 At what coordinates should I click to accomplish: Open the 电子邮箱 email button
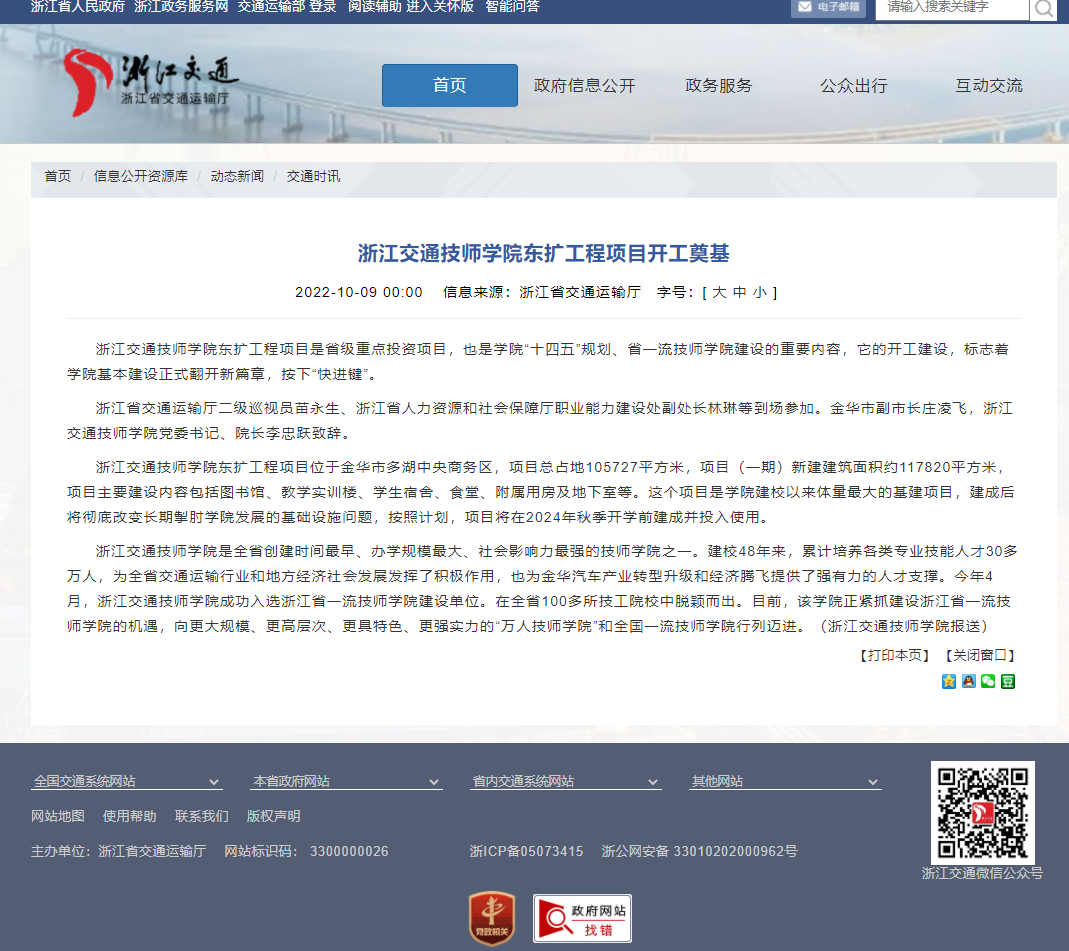click(x=828, y=7)
